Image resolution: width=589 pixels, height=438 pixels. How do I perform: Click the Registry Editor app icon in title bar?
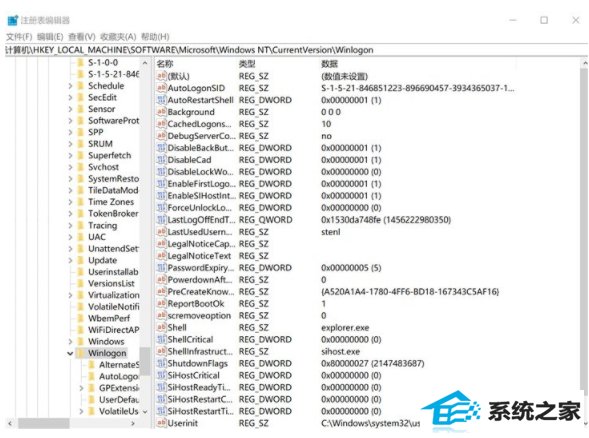coord(13,20)
